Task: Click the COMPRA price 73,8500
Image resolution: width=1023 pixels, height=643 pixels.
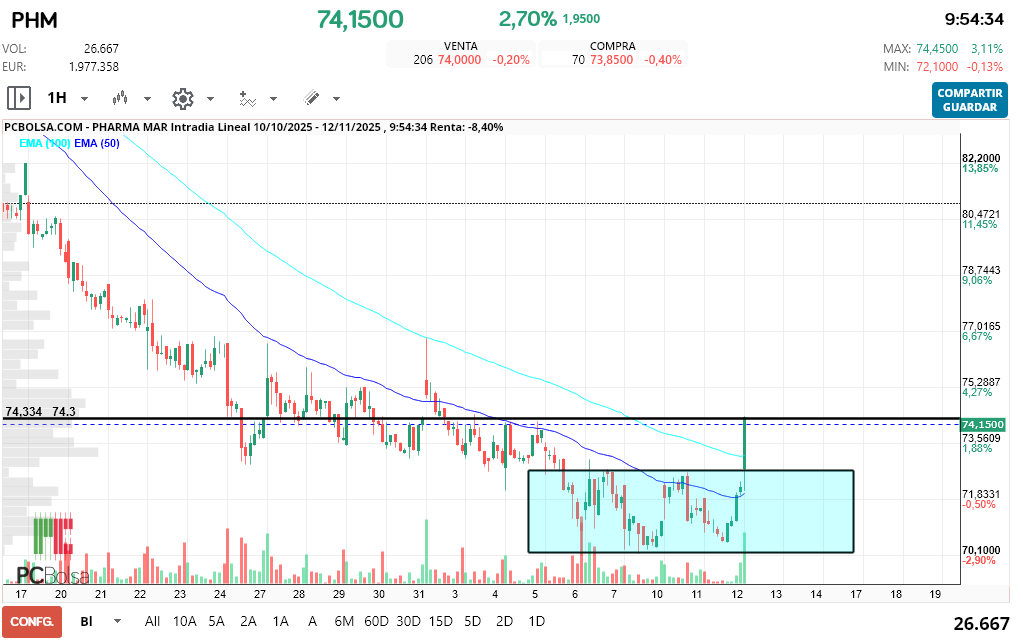Action: (611, 60)
